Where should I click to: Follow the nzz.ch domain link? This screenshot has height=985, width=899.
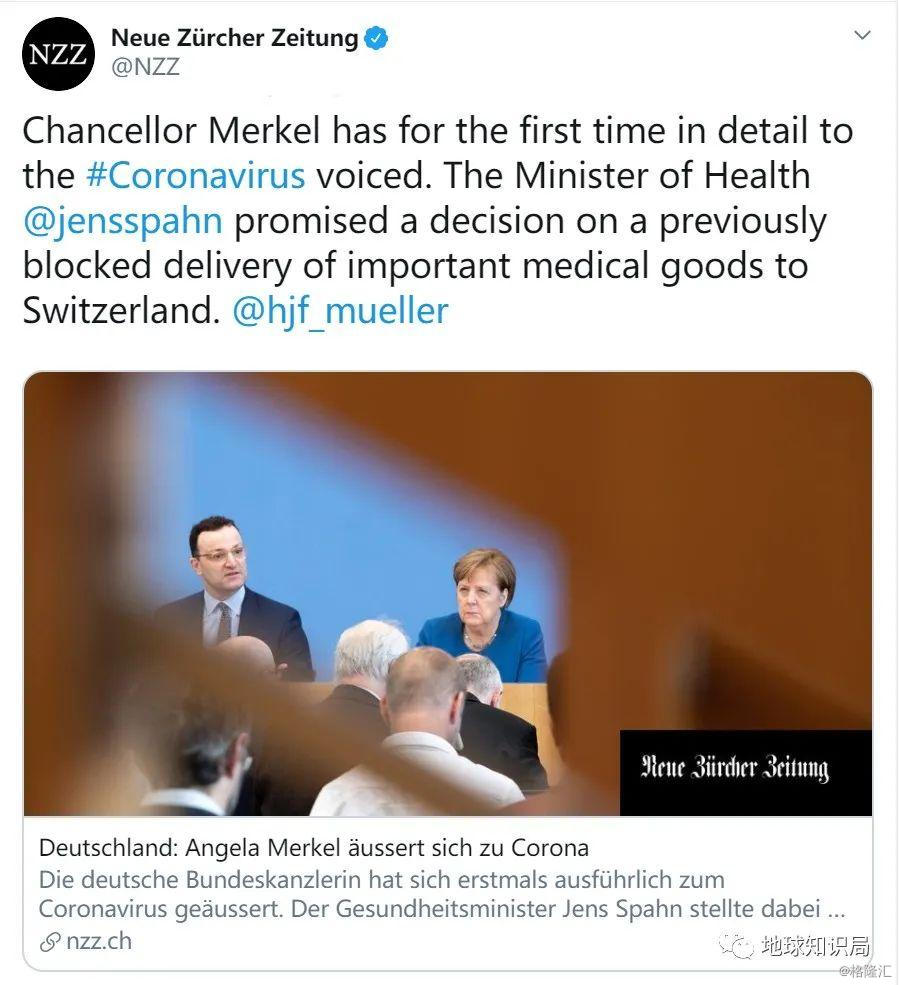(99, 941)
